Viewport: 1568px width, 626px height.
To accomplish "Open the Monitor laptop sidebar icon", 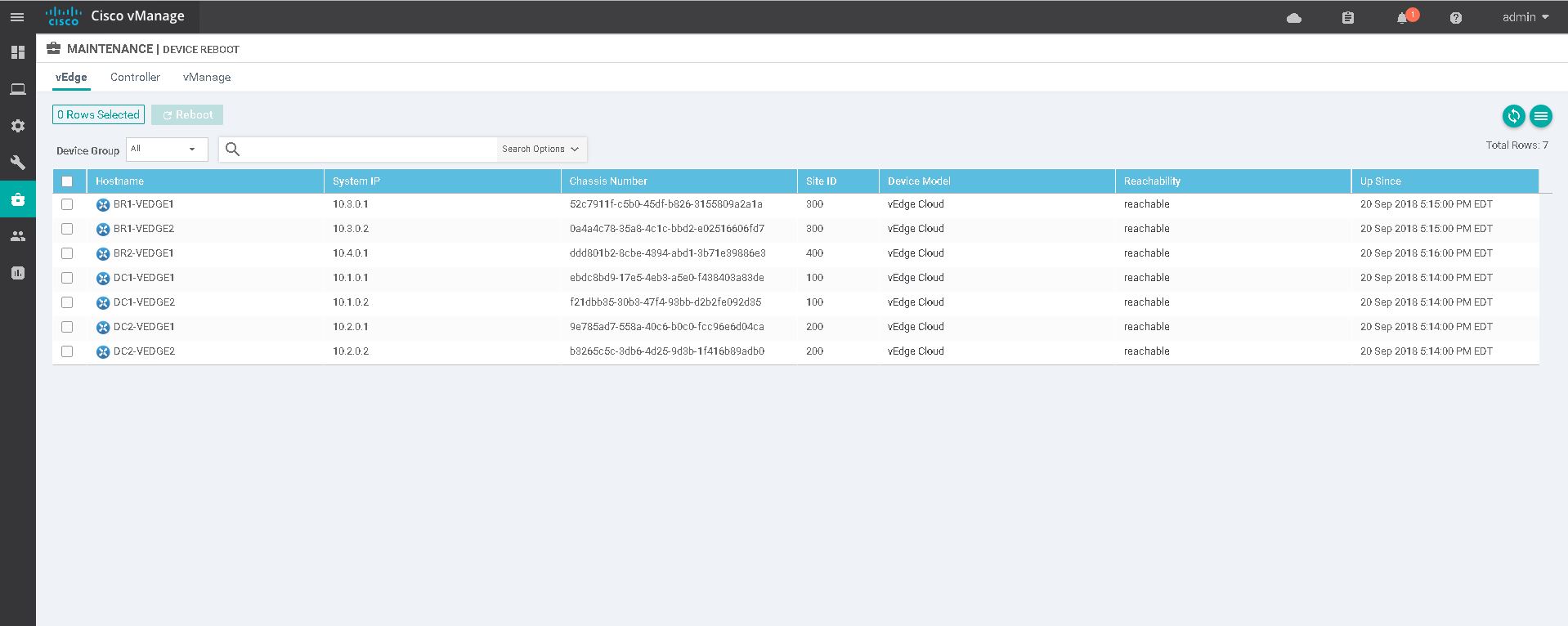I will point(17,89).
